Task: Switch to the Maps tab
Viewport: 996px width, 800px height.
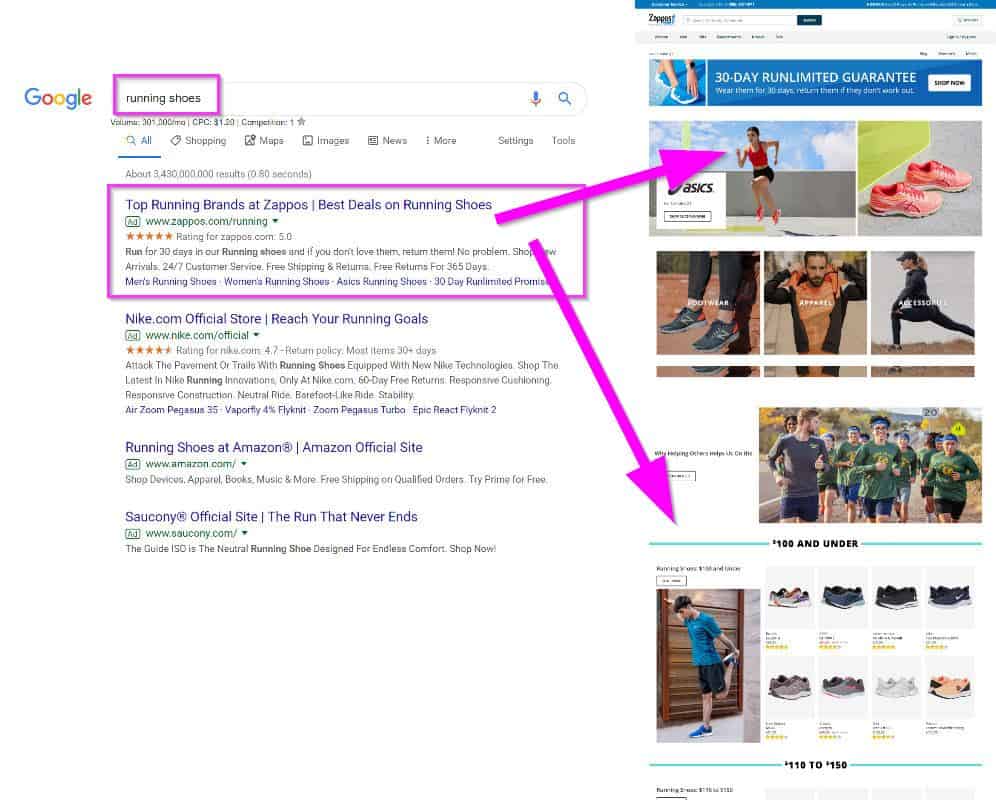Action: tap(264, 140)
